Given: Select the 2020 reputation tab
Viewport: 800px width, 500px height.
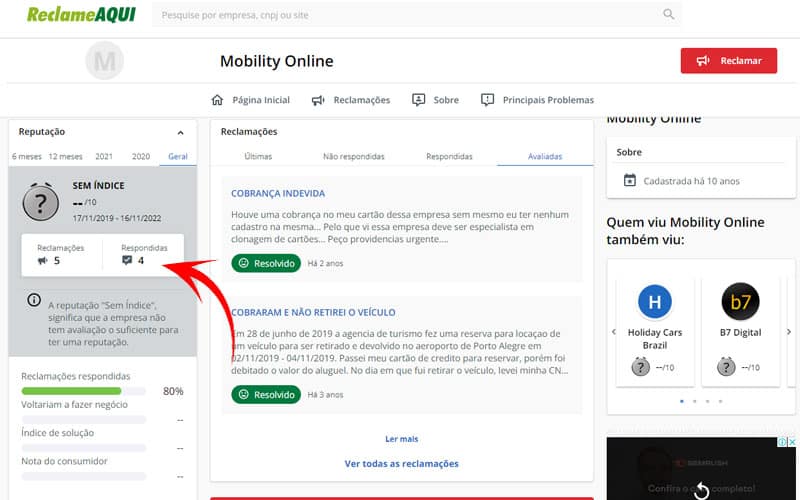Looking at the screenshot, I should coord(141,157).
